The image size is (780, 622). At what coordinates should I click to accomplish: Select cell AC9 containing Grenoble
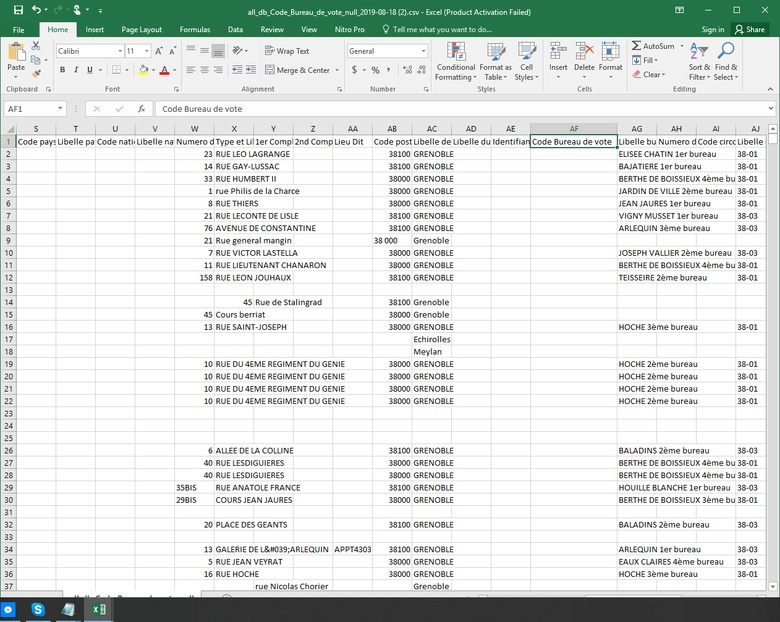coord(431,241)
